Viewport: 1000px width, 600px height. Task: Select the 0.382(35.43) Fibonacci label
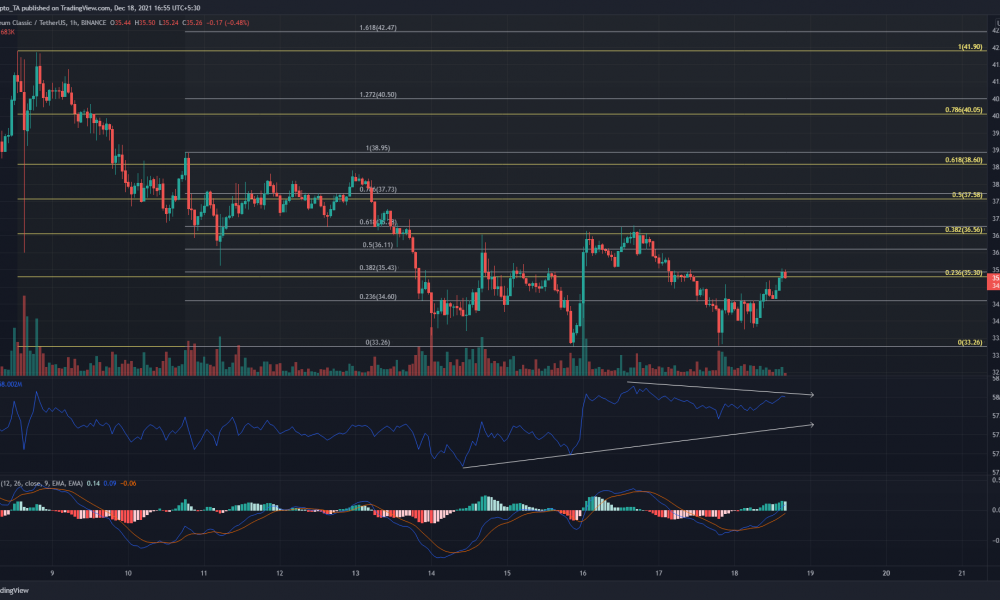coord(378,268)
